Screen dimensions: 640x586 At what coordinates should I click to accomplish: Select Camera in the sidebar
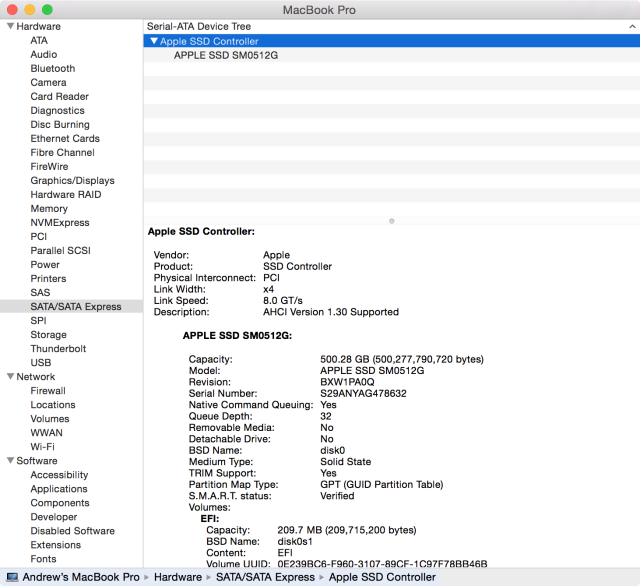[48, 82]
